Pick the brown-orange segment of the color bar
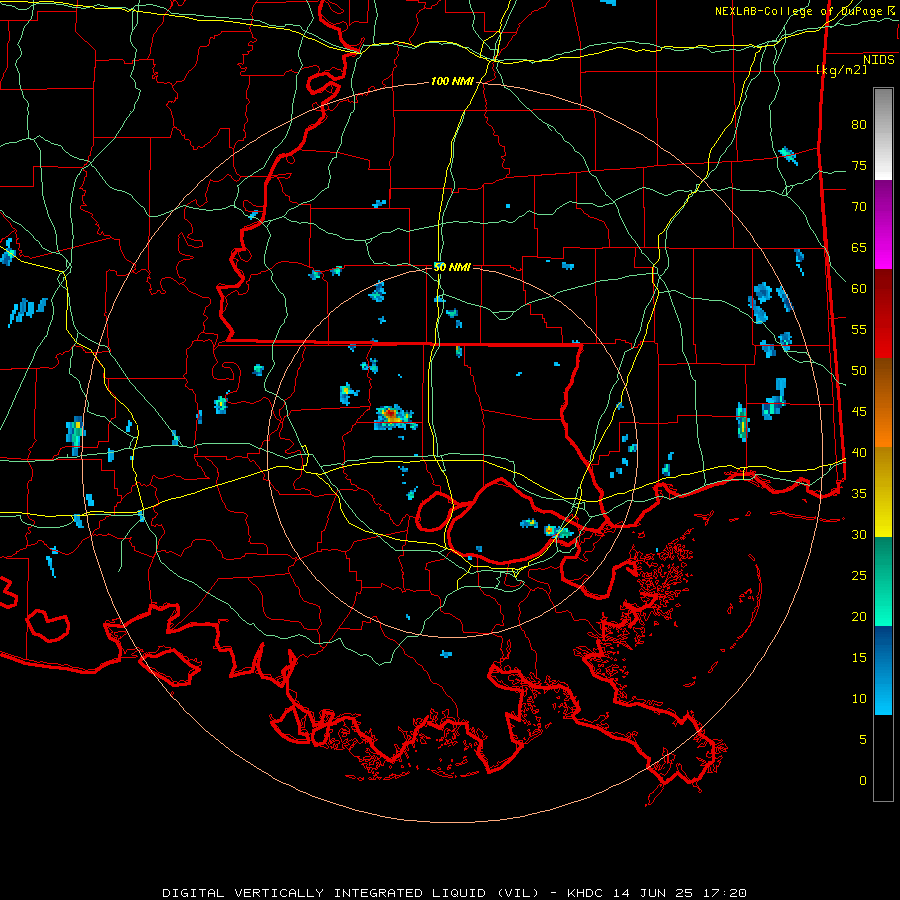 [x=883, y=402]
